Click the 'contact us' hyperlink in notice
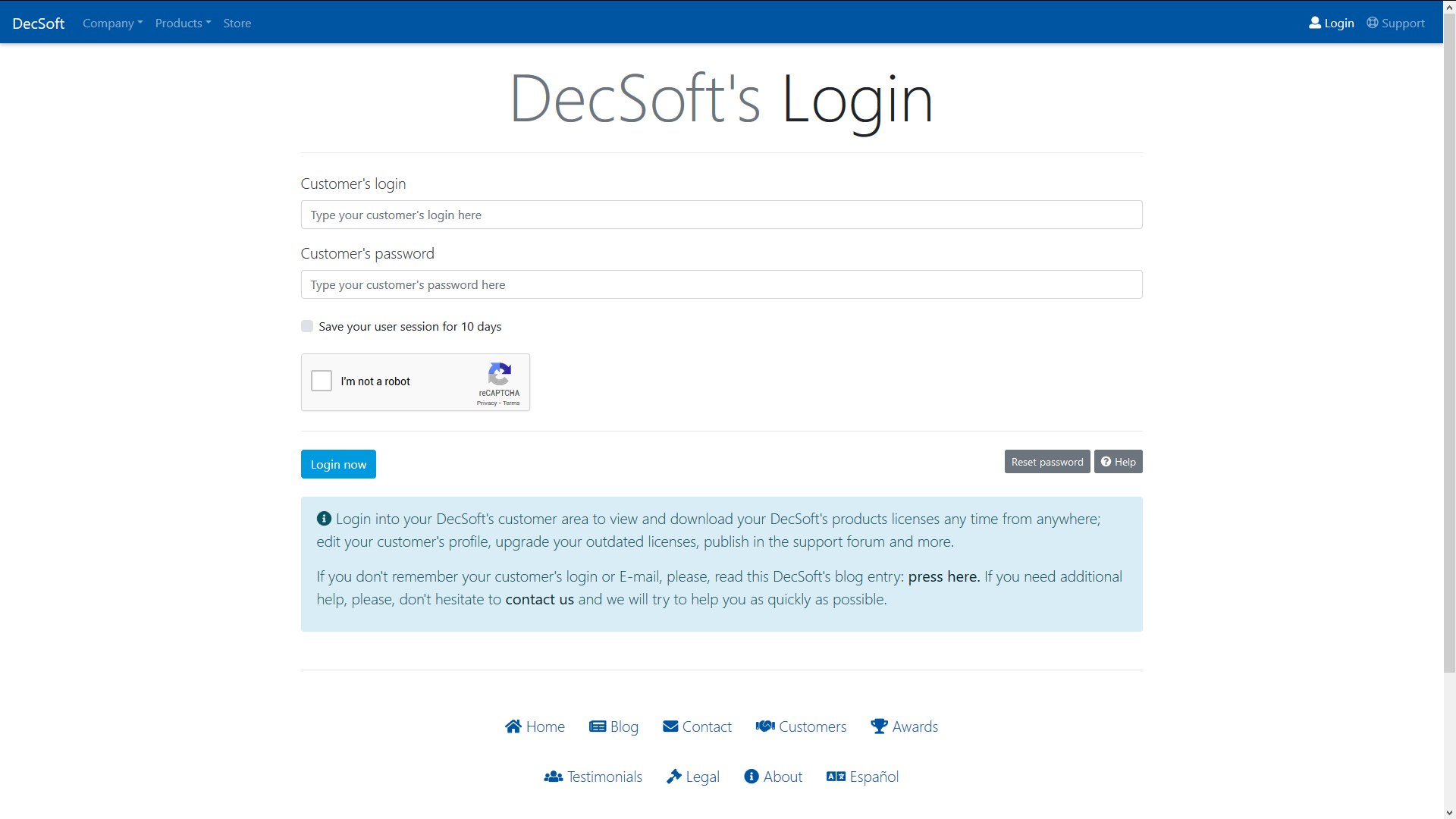 539,599
